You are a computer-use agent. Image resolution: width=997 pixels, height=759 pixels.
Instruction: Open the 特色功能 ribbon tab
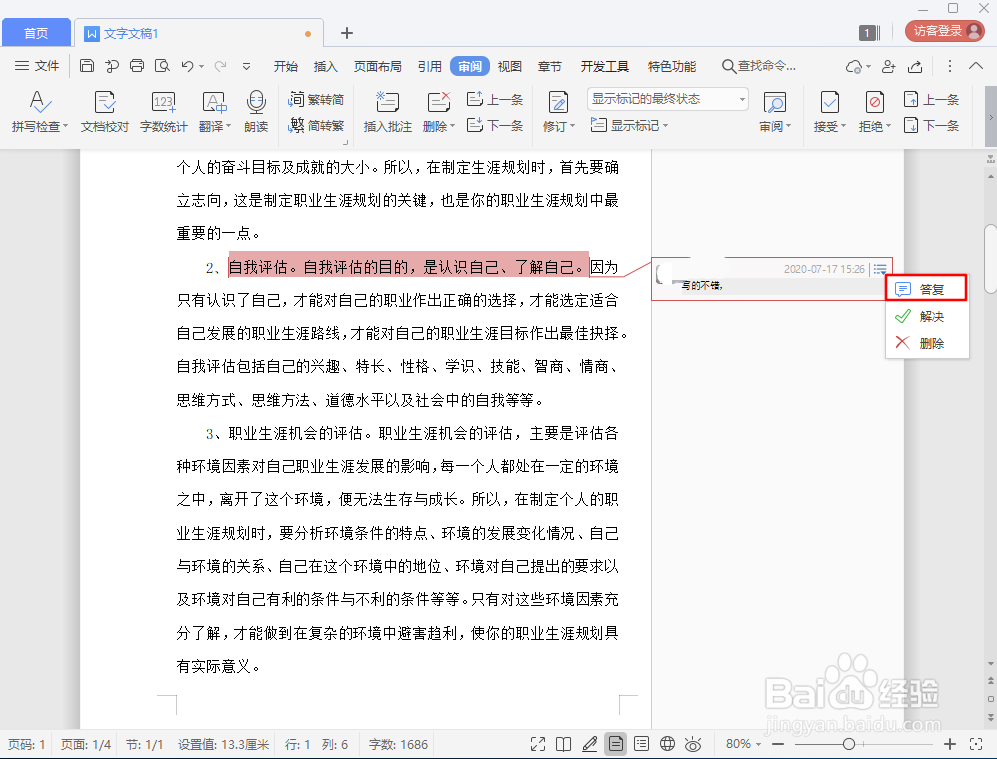click(x=671, y=66)
